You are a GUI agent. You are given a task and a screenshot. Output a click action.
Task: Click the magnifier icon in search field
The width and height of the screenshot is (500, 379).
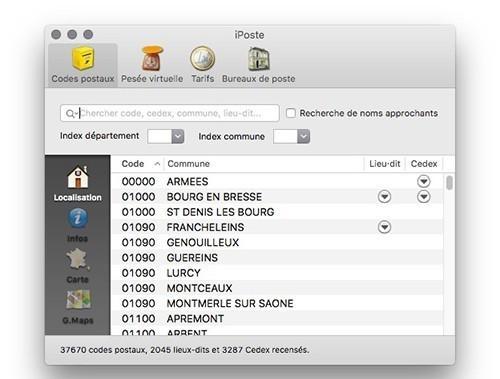click(x=70, y=113)
